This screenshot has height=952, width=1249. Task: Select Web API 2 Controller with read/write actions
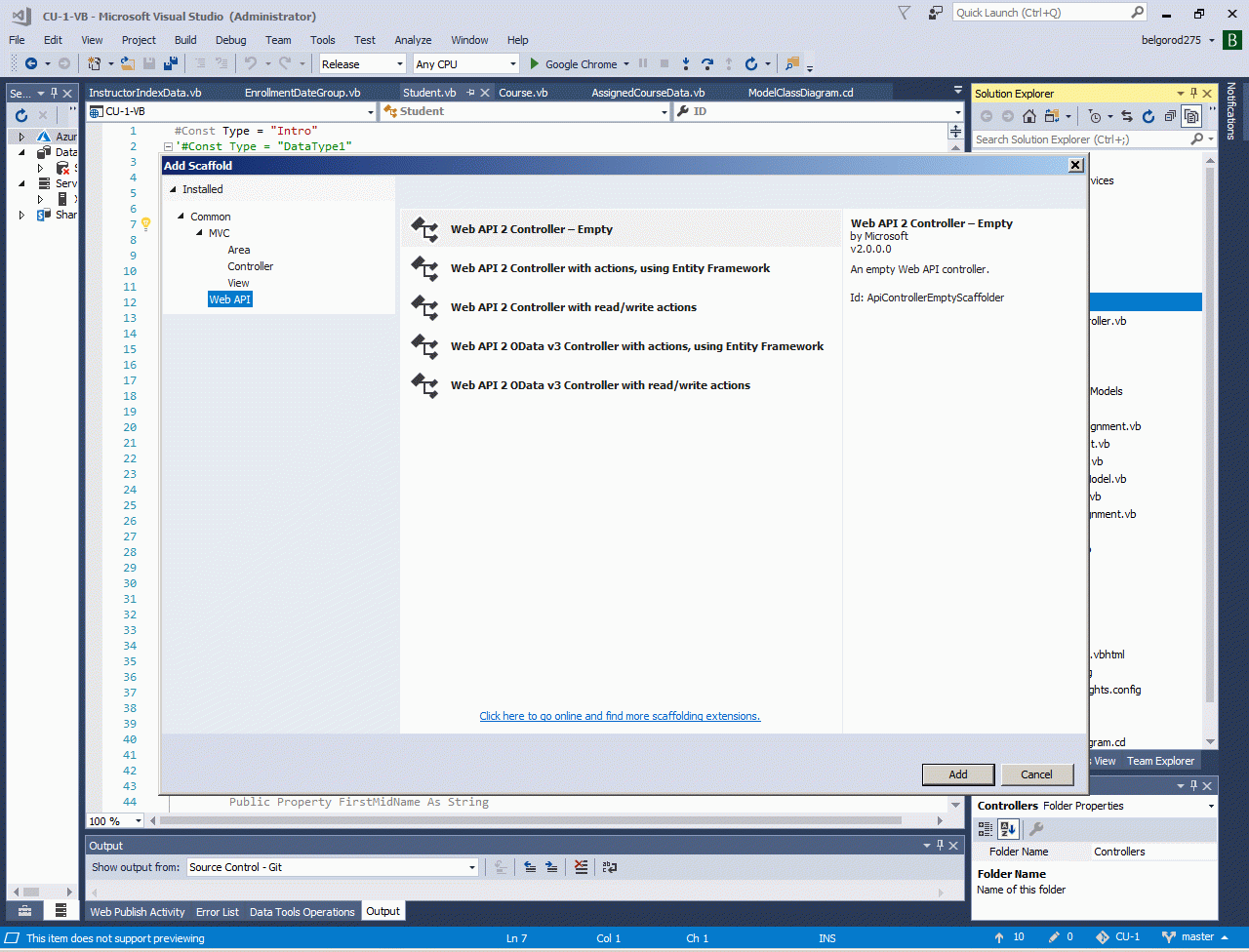(x=621, y=307)
